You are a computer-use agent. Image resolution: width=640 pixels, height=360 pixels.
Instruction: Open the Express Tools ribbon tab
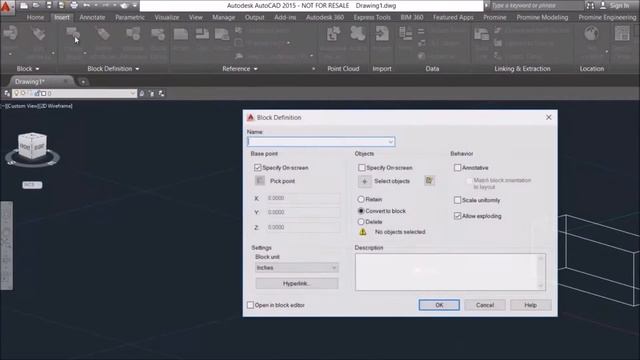[x=372, y=18]
